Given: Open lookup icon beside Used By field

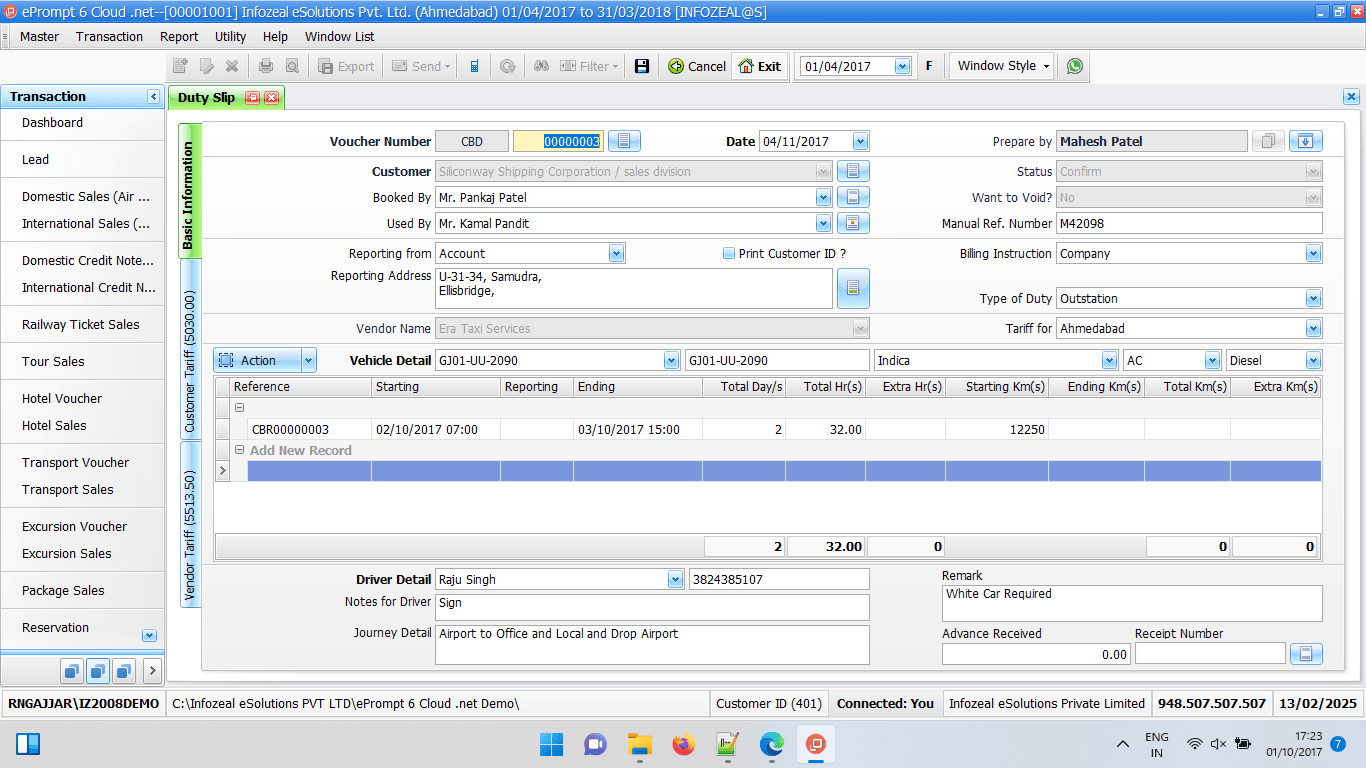Looking at the screenshot, I should coord(853,223).
